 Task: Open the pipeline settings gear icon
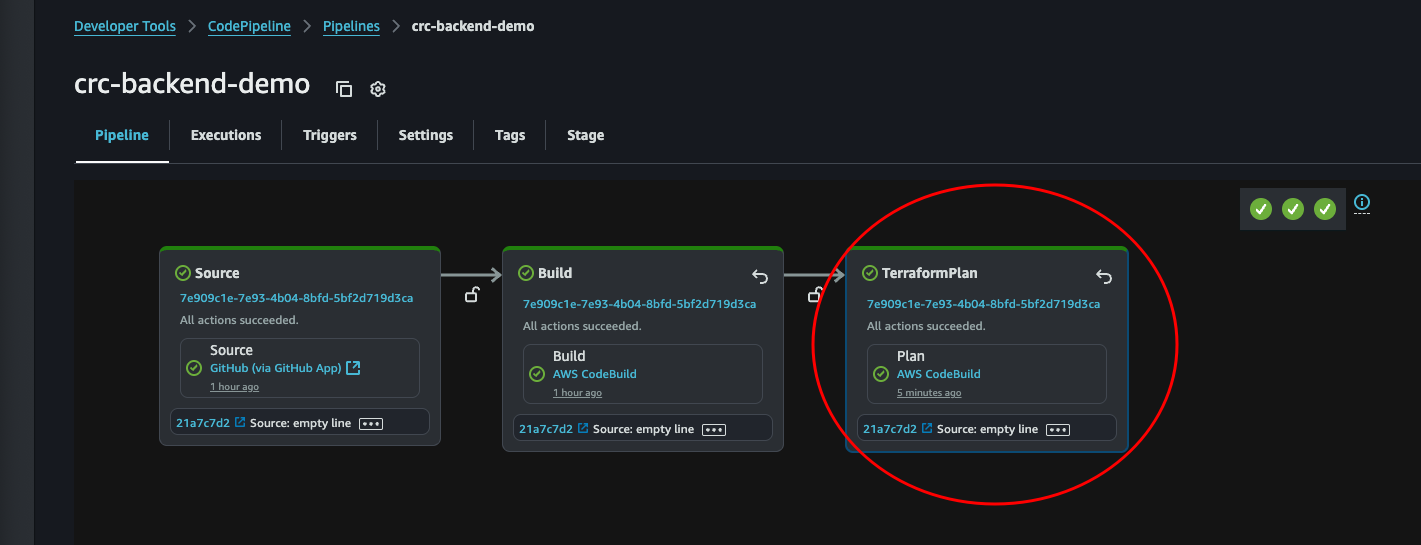[x=377, y=89]
